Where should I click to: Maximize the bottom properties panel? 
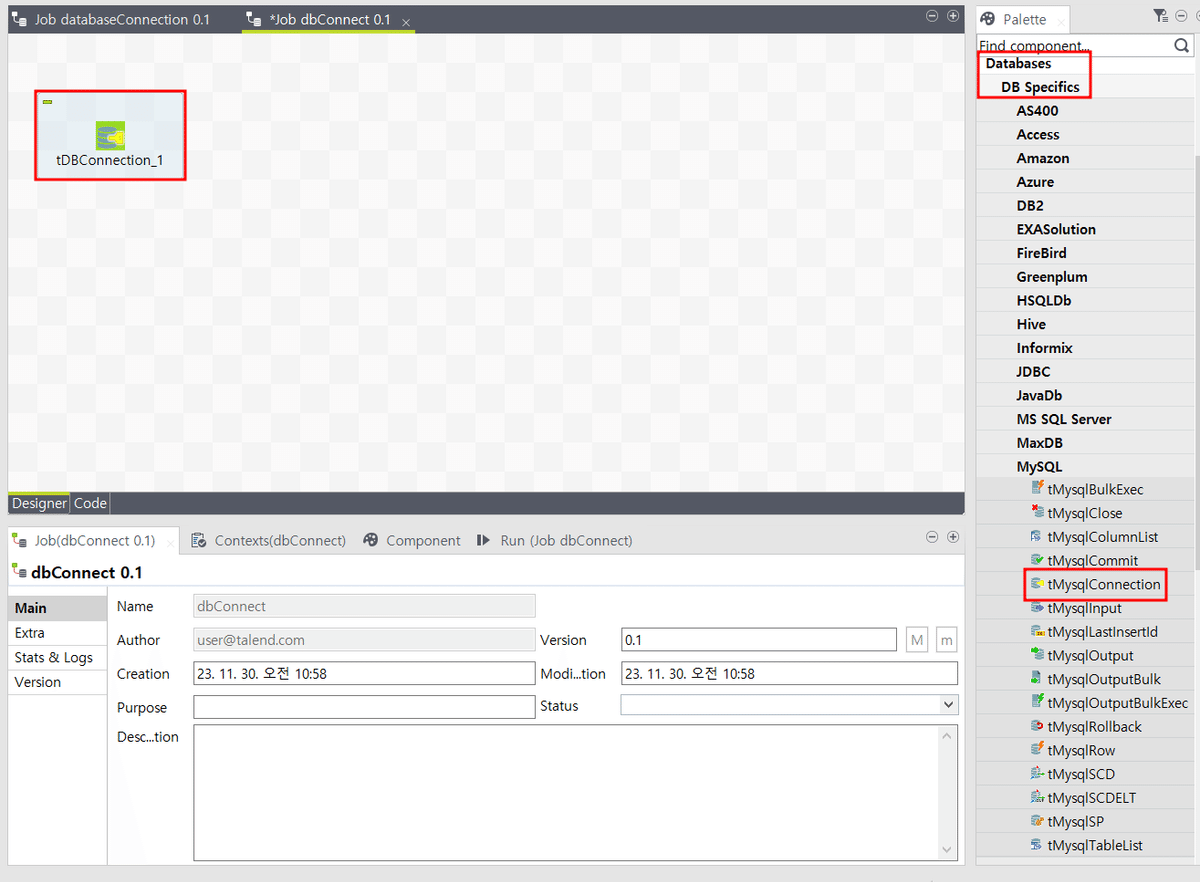[x=953, y=537]
